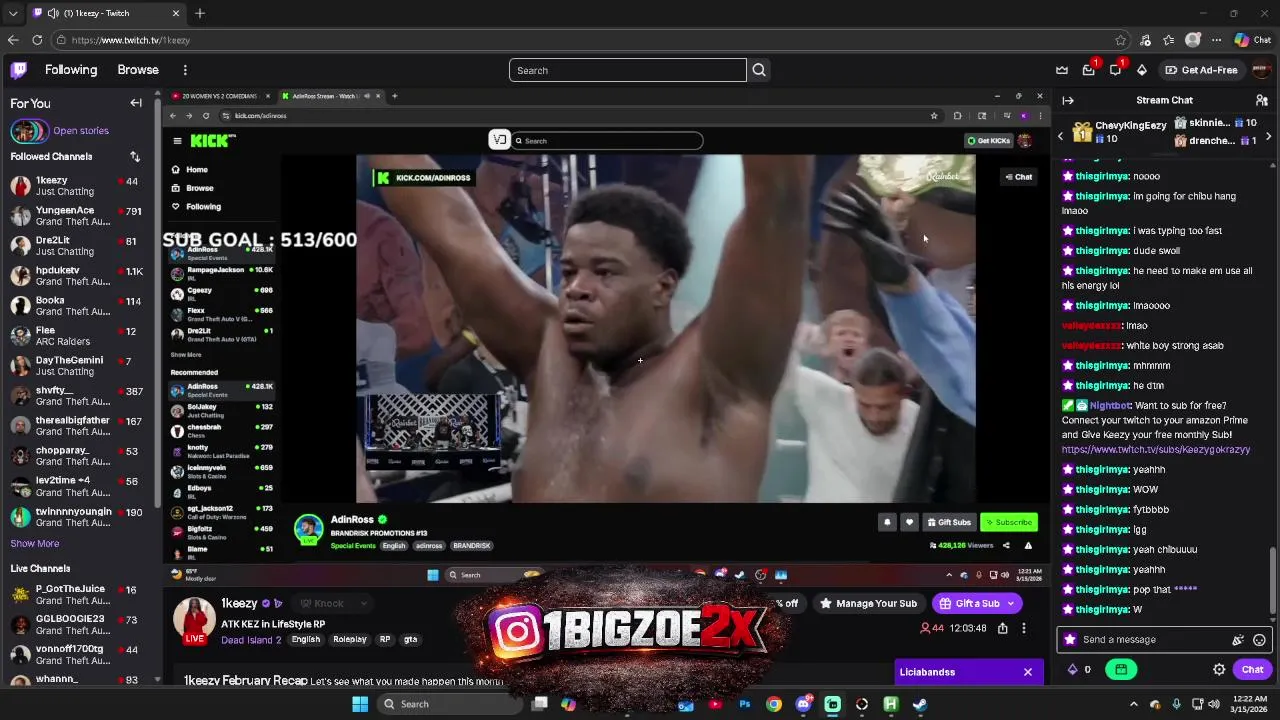Open the whispers speech bubble icon
The image size is (1280, 720).
click(1115, 70)
